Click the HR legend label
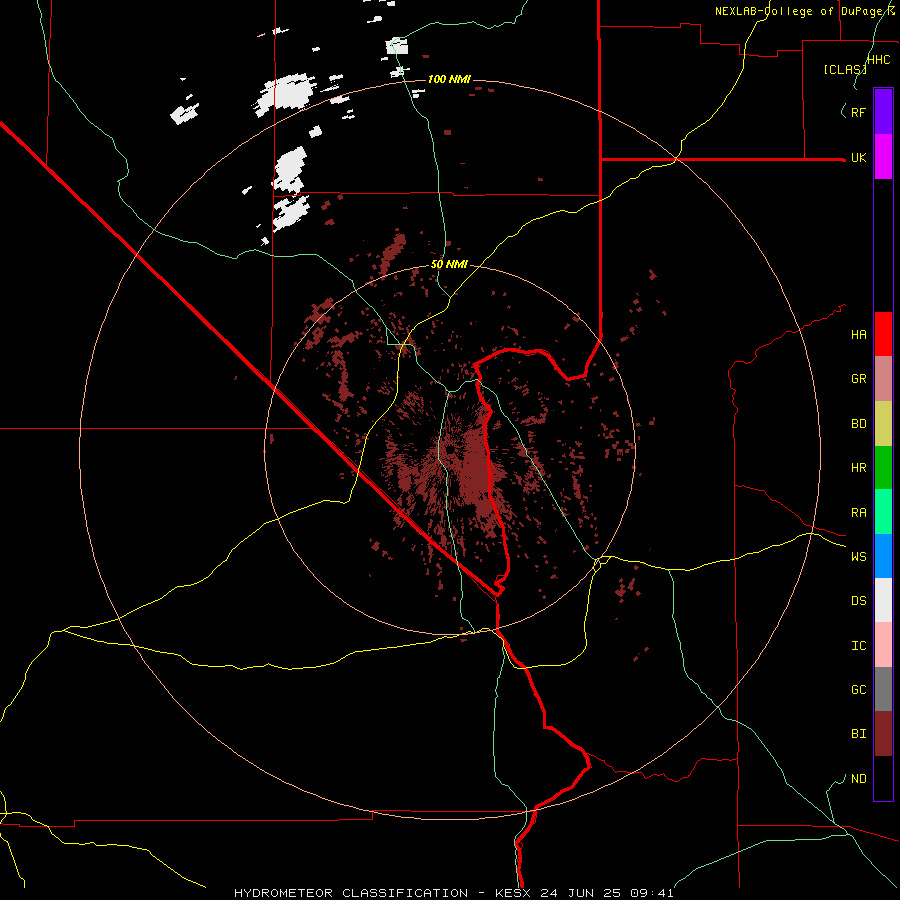Image resolution: width=900 pixels, height=900 pixels. [858, 468]
